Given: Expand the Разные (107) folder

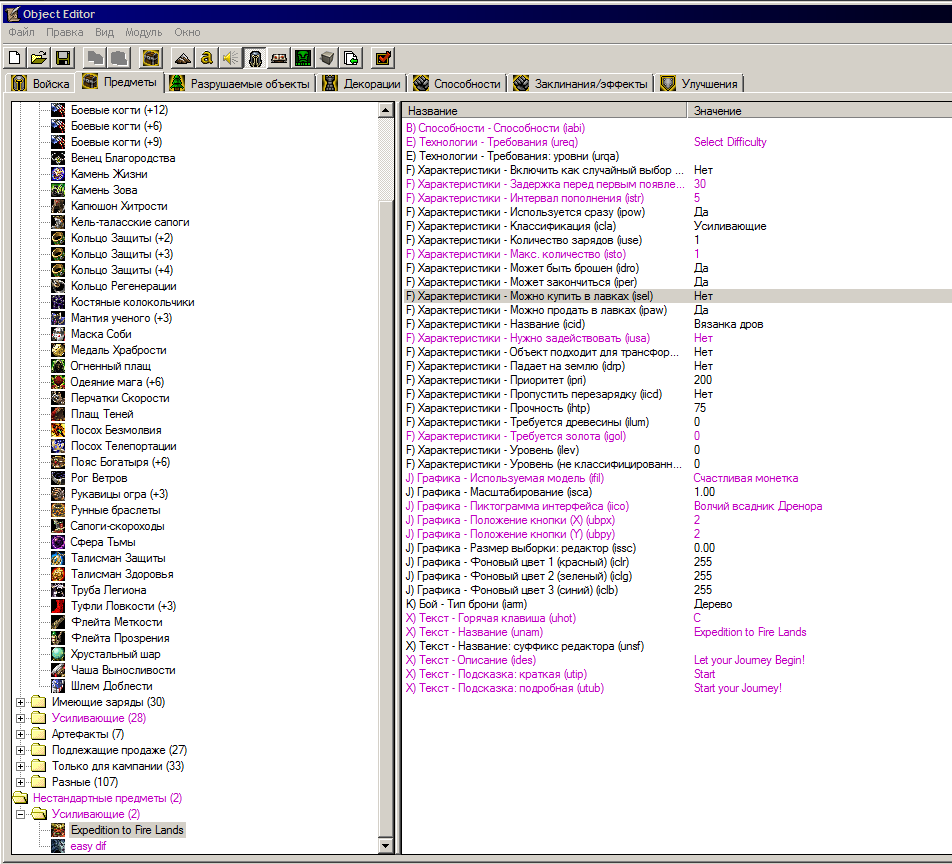Looking at the screenshot, I should click(x=22, y=782).
